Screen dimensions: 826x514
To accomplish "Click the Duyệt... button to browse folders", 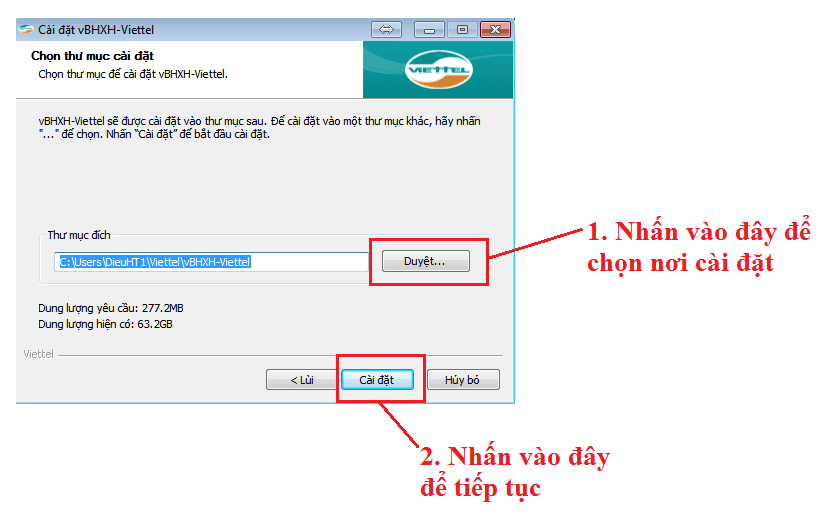I will coord(425,261).
